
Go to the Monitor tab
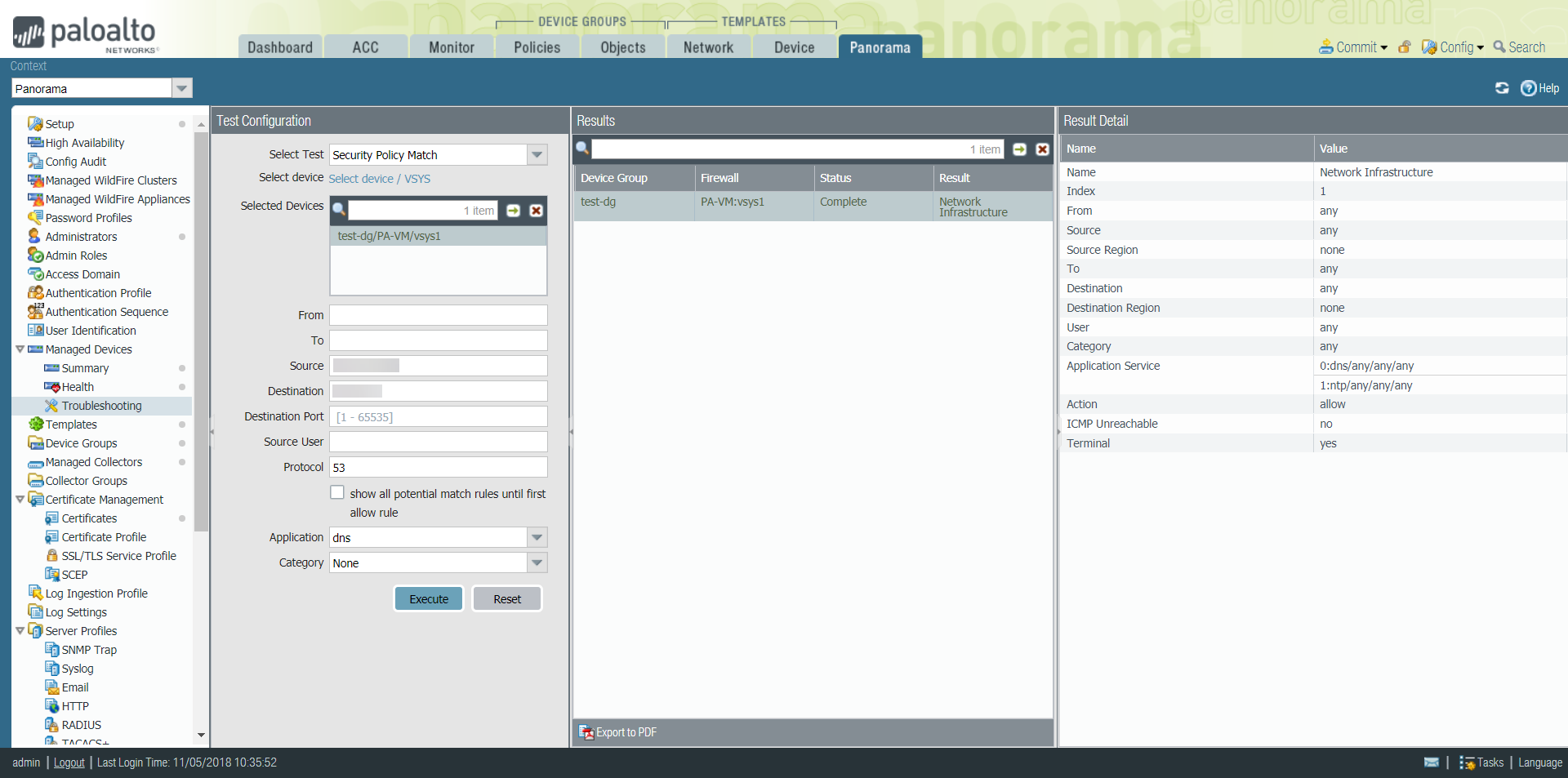(x=452, y=47)
